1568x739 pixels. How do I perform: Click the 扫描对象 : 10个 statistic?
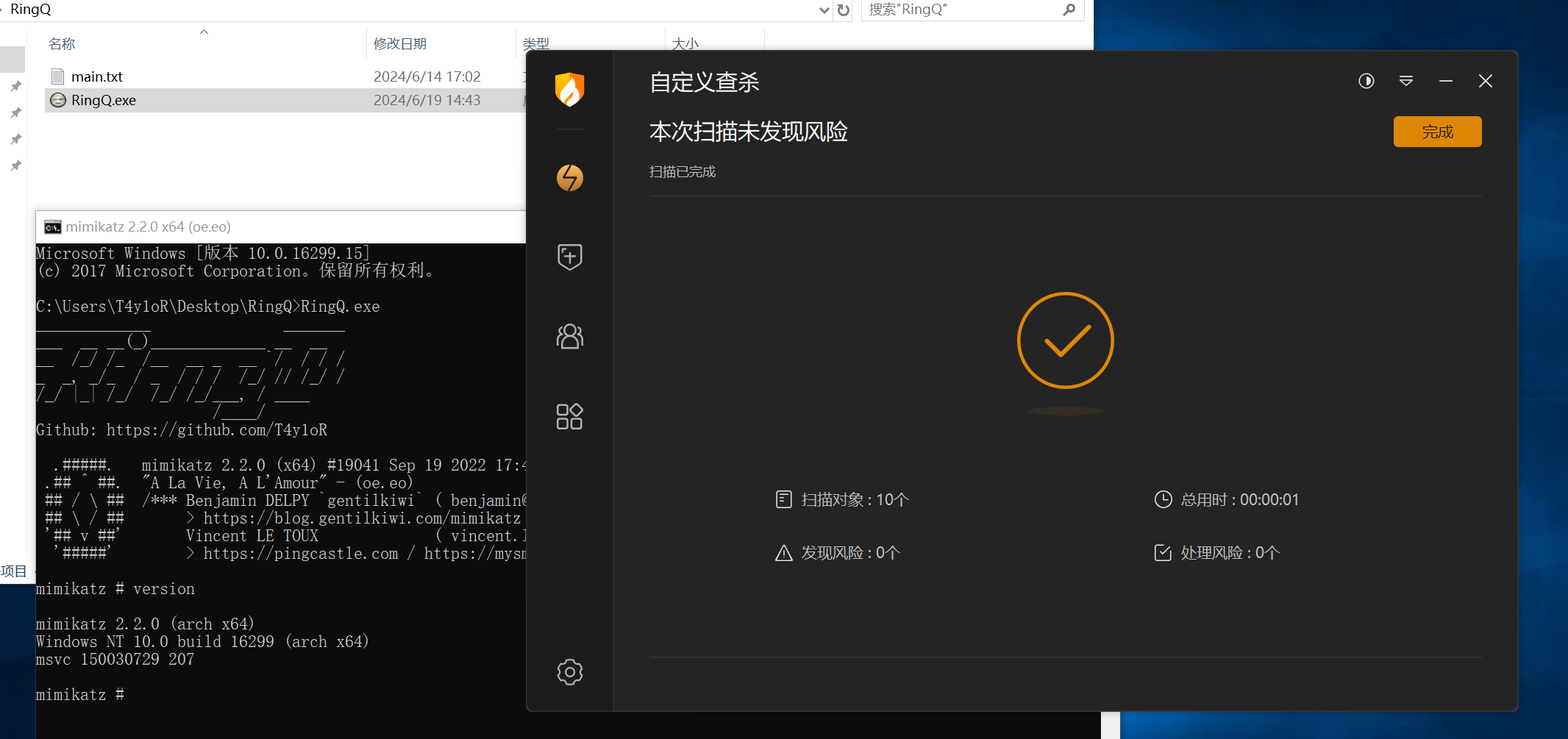click(855, 500)
